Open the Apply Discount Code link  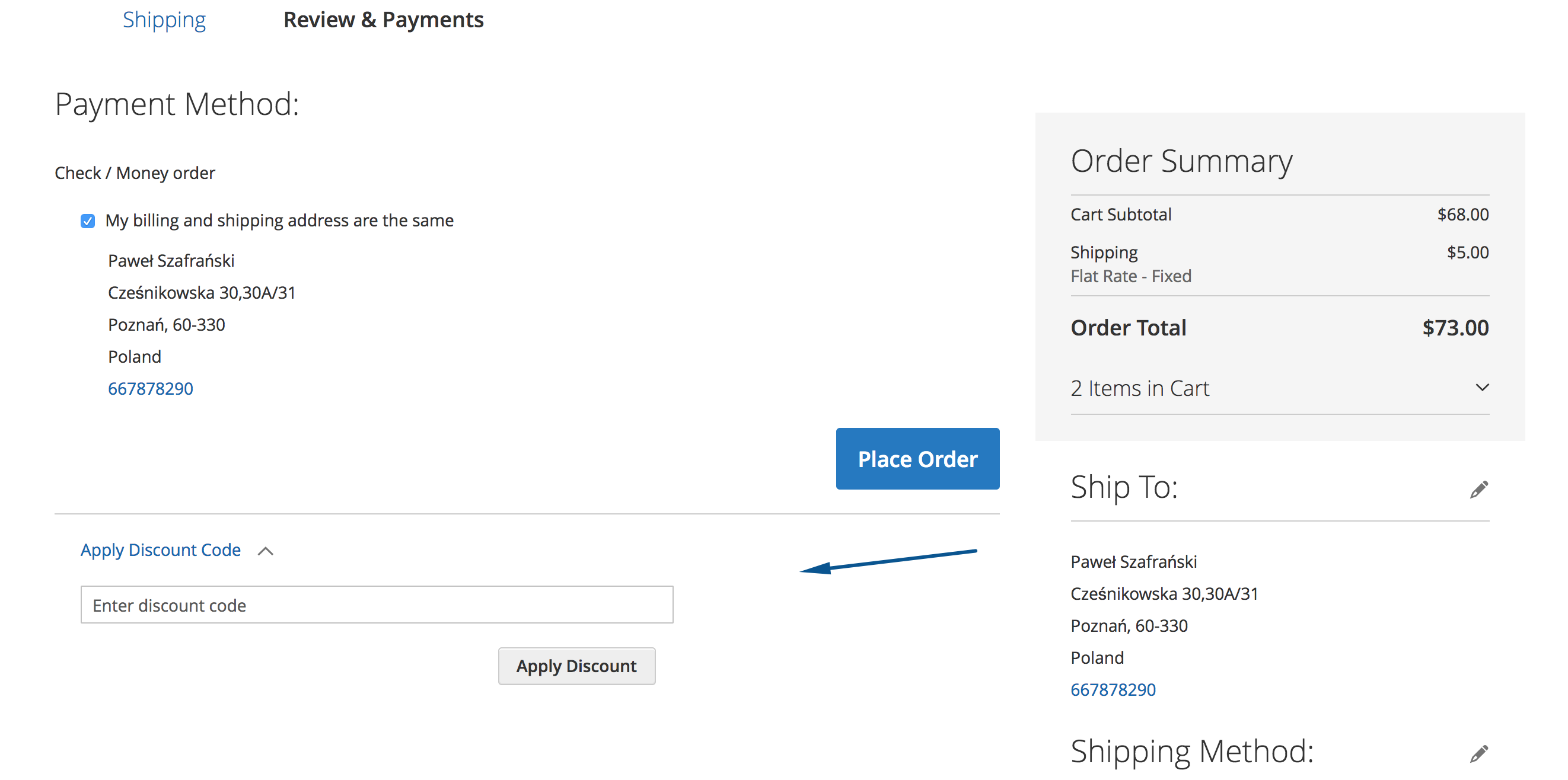coord(160,550)
